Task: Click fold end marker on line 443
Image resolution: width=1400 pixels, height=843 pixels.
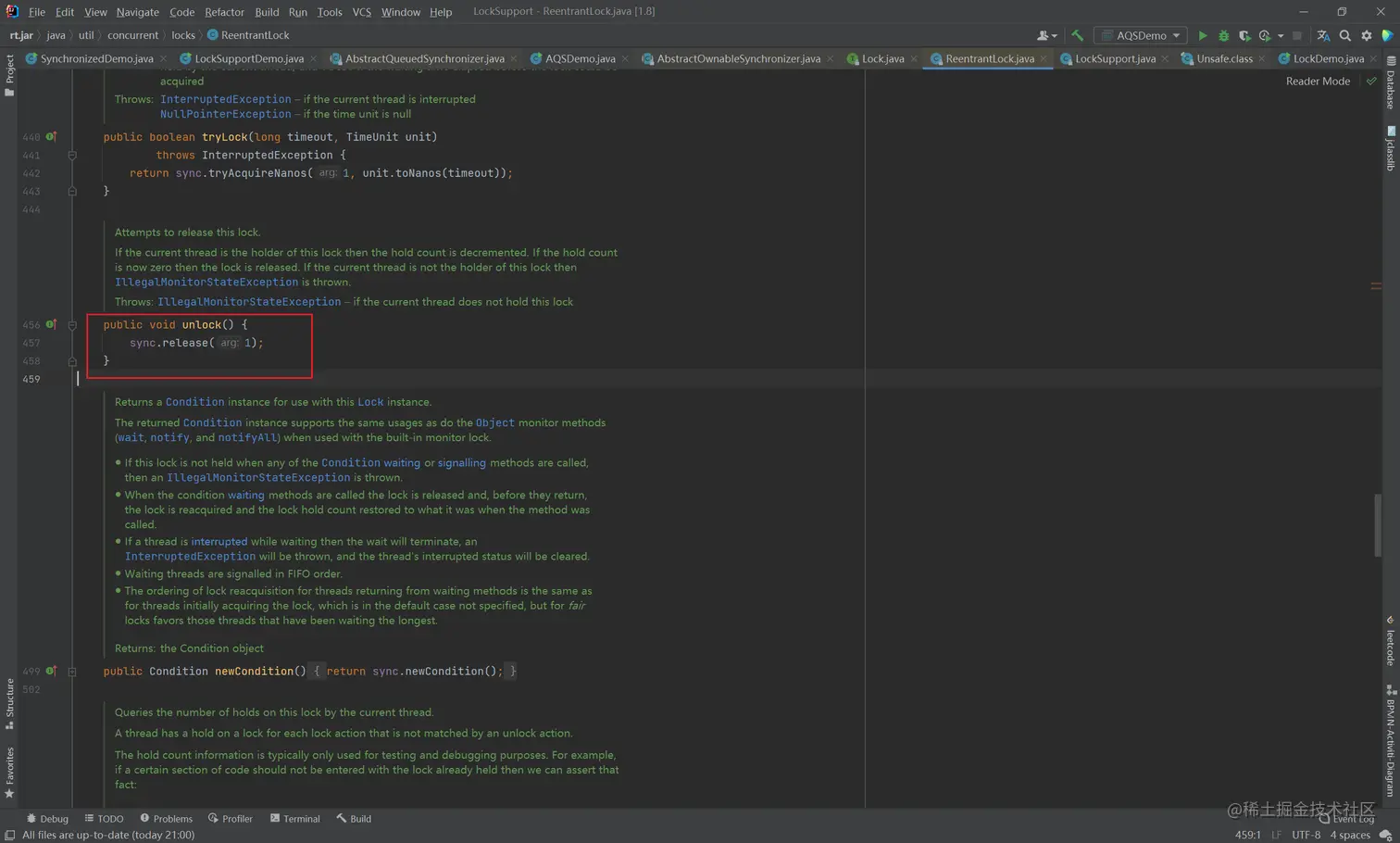Action: 72,192
